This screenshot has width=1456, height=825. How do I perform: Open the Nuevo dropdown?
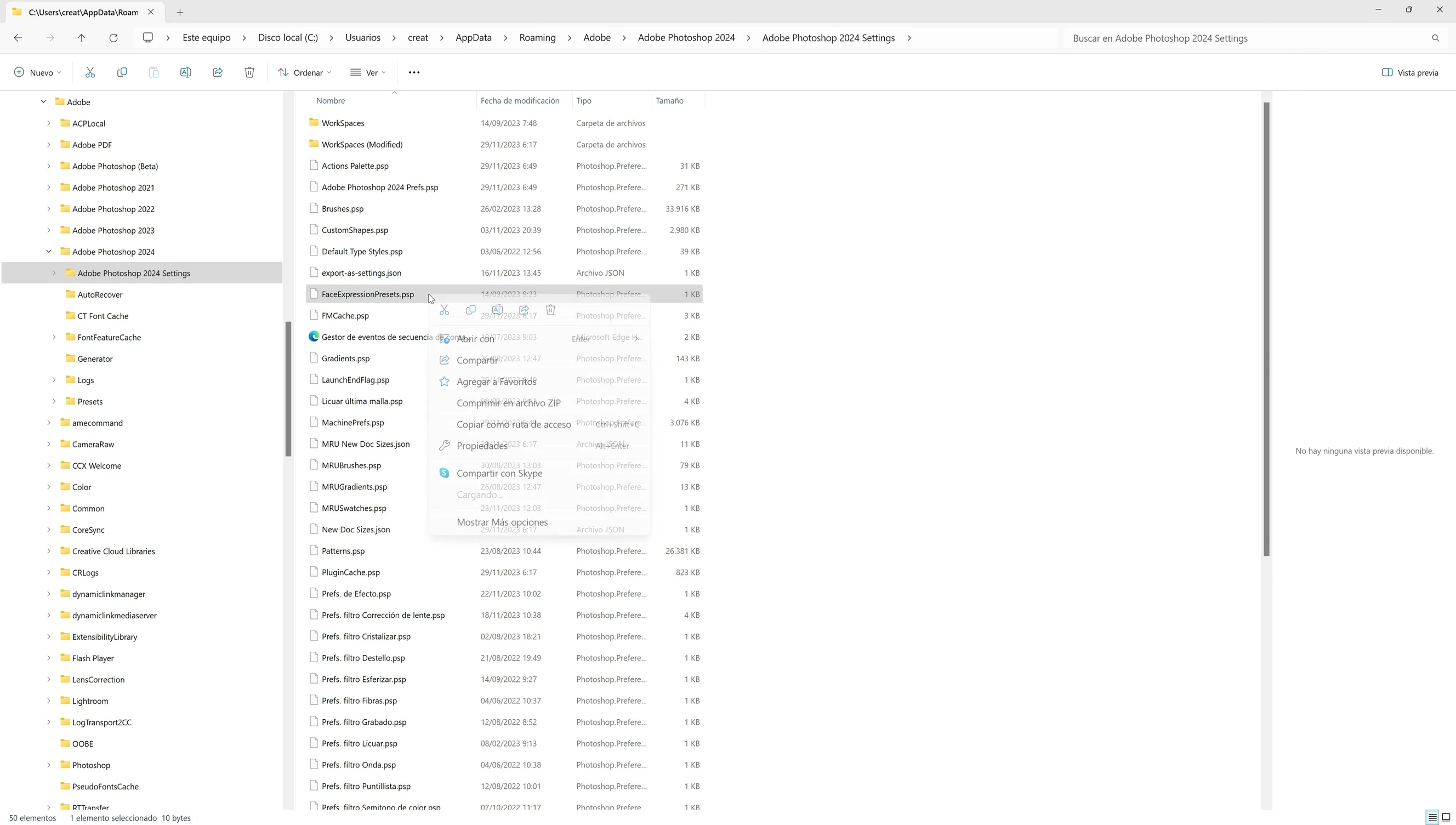click(x=37, y=72)
